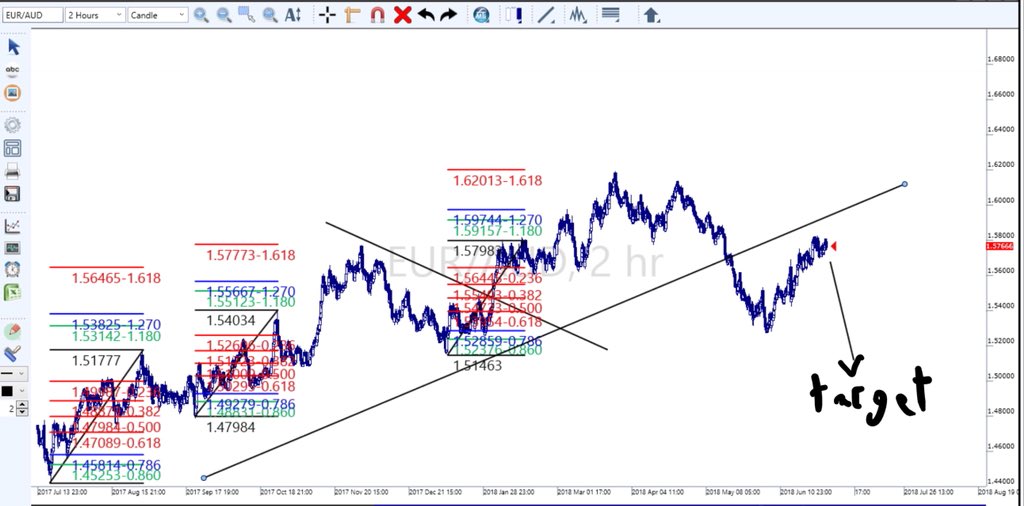Click the 1.55667-1.270 Fibonacci label
The width and height of the screenshot is (1024, 506).
[251, 292]
